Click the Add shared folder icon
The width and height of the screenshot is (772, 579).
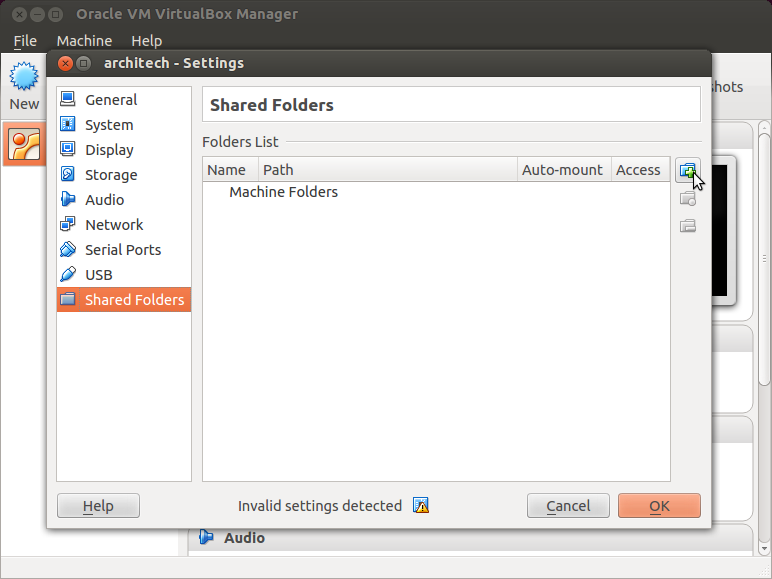[687, 170]
